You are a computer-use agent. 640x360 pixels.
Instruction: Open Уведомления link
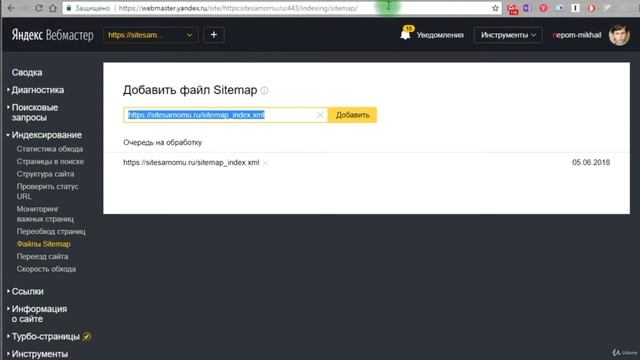pyautogui.click(x=440, y=35)
